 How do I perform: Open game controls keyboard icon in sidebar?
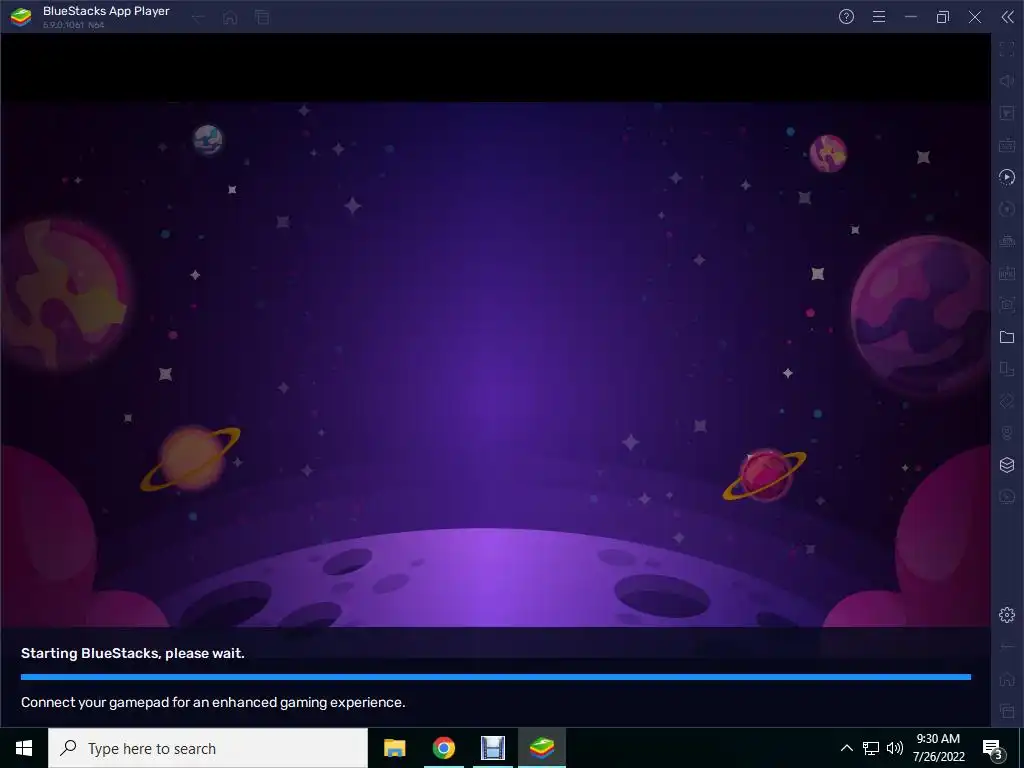[x=1007, y=144]
